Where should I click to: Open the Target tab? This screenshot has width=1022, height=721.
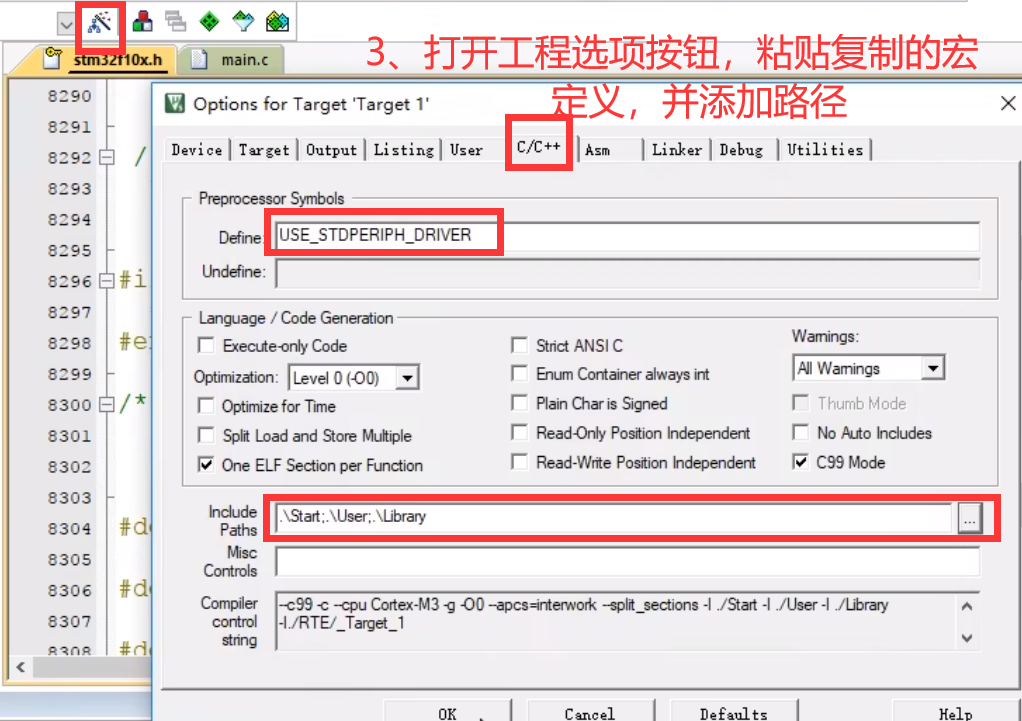tap(264, 150)
